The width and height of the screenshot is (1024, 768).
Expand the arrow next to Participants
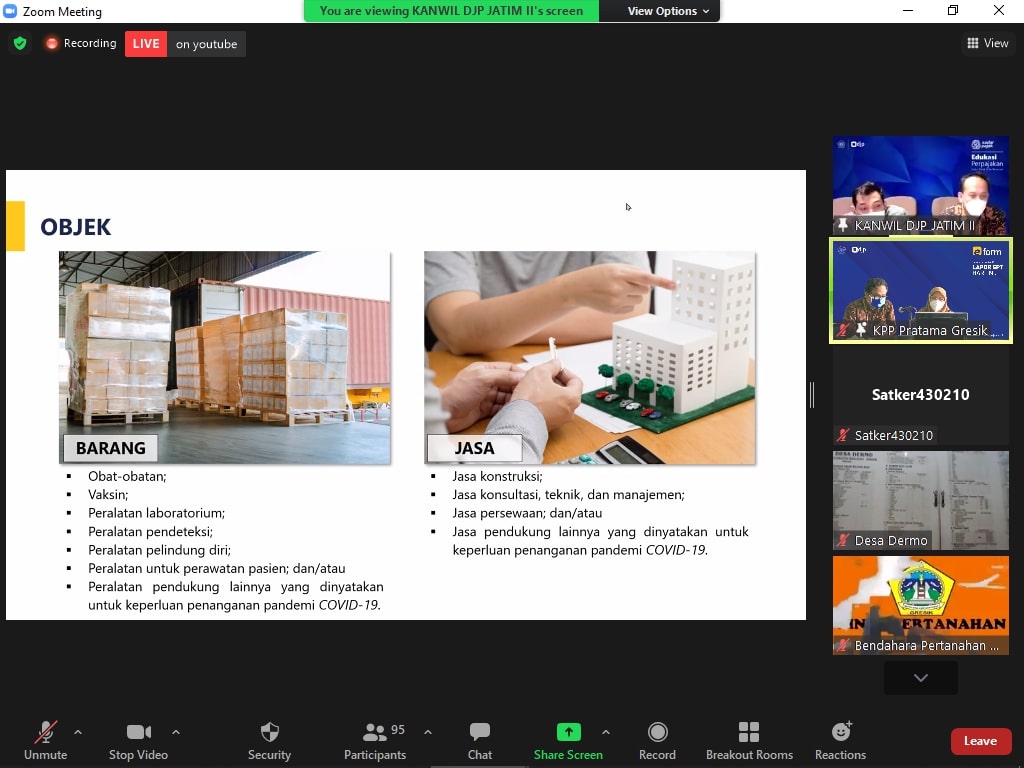pyautogui.click(x=428, y=732)
